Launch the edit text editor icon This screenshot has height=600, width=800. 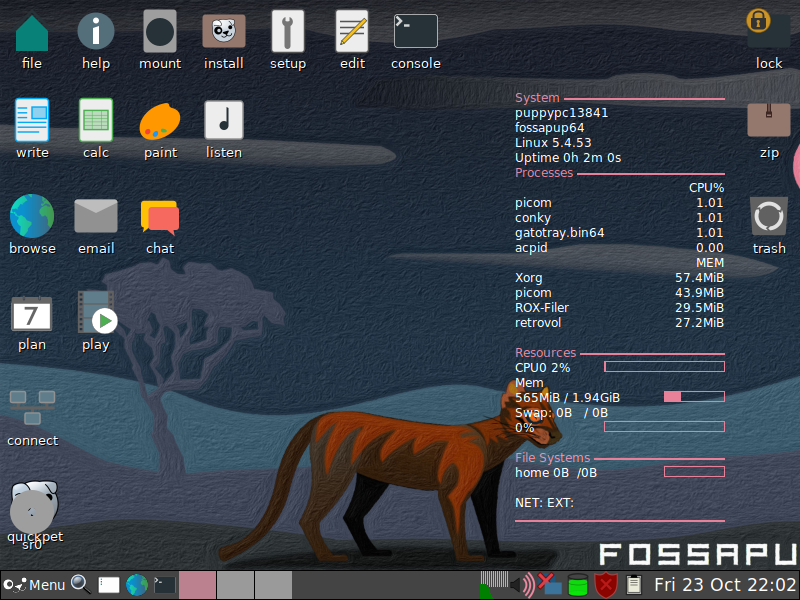point(352,32)
